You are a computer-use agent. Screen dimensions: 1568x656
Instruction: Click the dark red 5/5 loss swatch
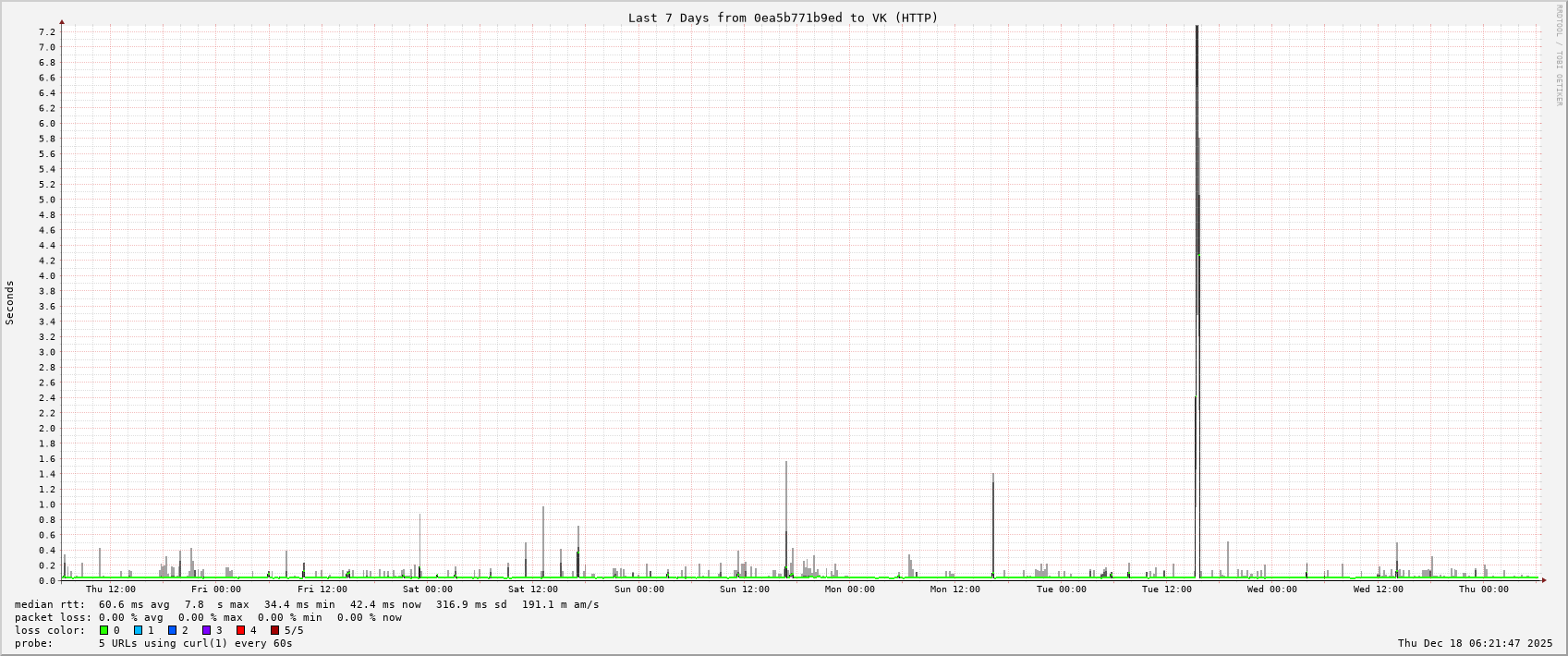(274, 630)
